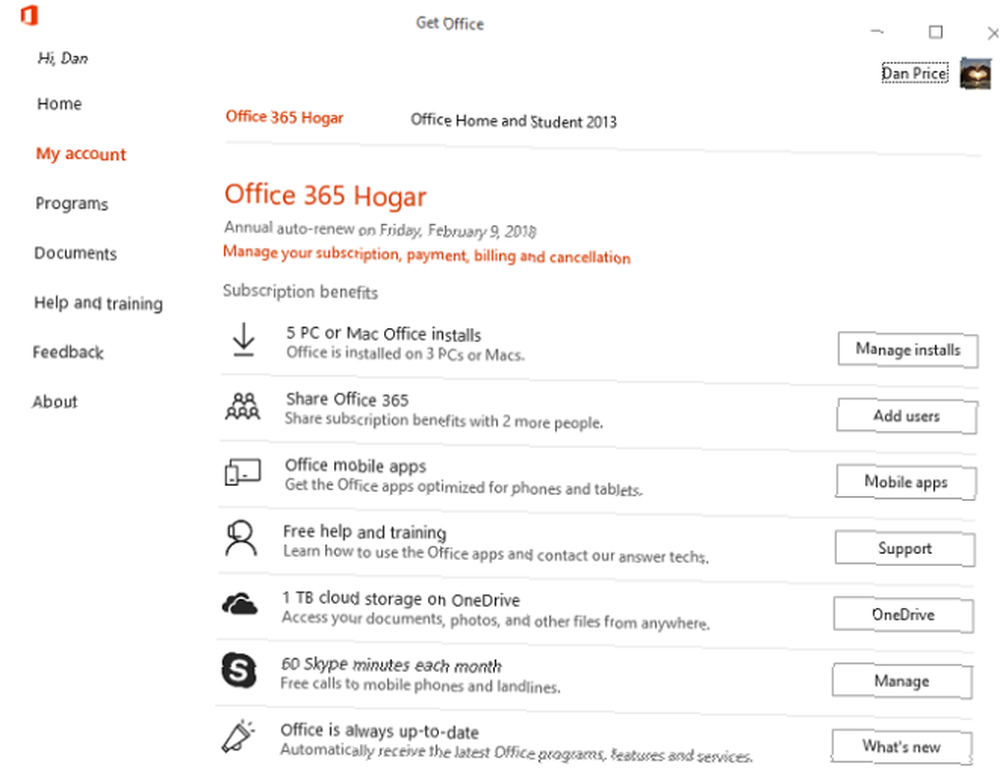Click 'Office is installed on 3 PCs or Macs.'
The height and width of the screenshot is (773, 1000).
(405, 354)
